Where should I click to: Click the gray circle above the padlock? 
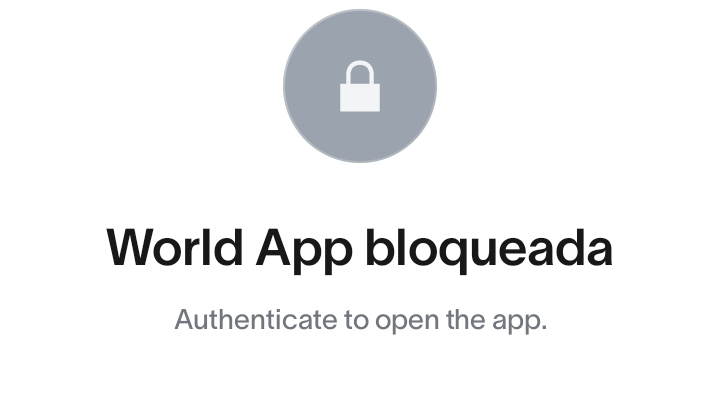pos(360,35)
